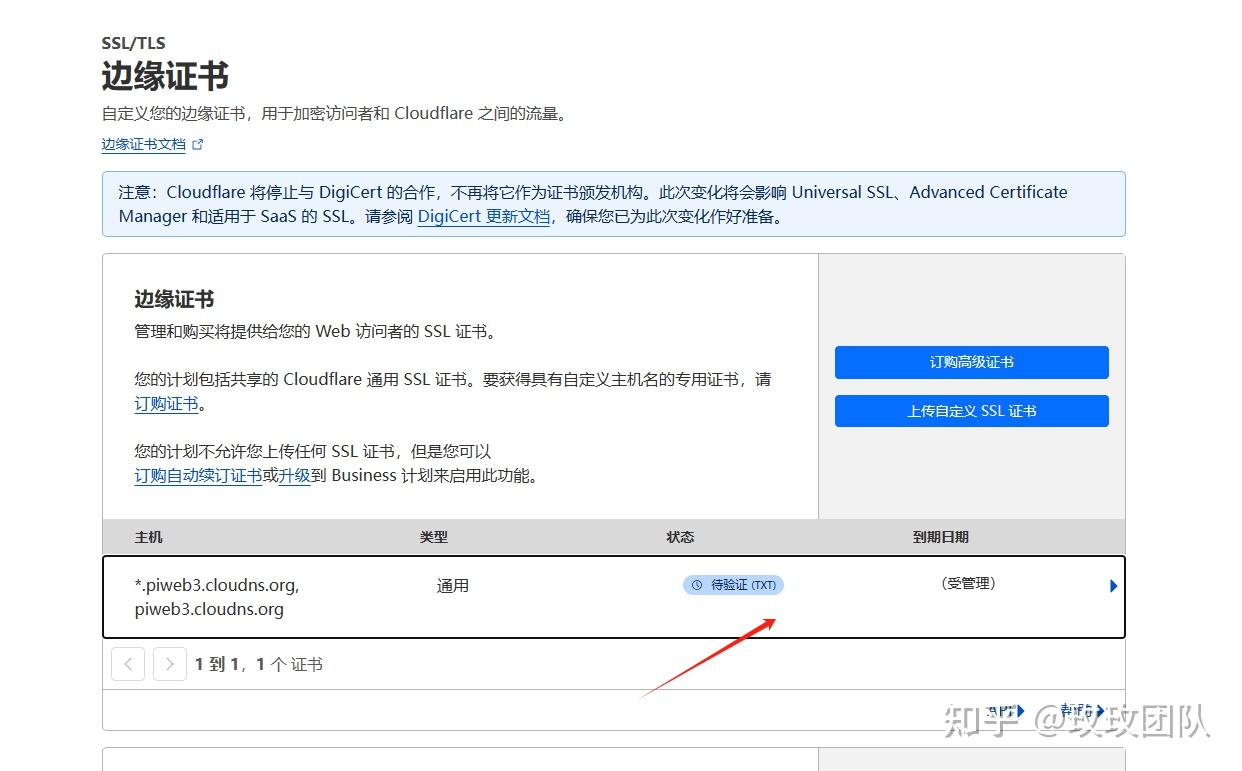Open the 帮助 link at the bottom

(x=1078, y=711)
